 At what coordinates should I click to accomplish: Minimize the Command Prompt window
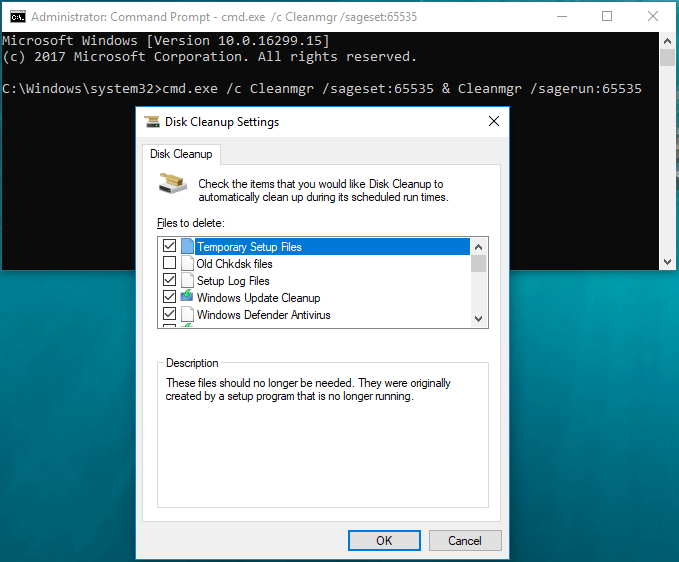point(562,16)
